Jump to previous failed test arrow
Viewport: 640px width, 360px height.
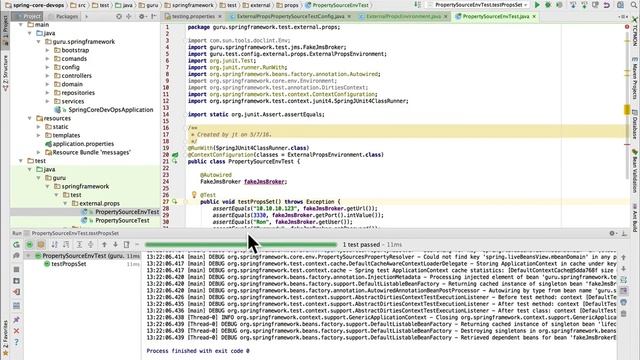pyautogui.click(x=104, y=244)
